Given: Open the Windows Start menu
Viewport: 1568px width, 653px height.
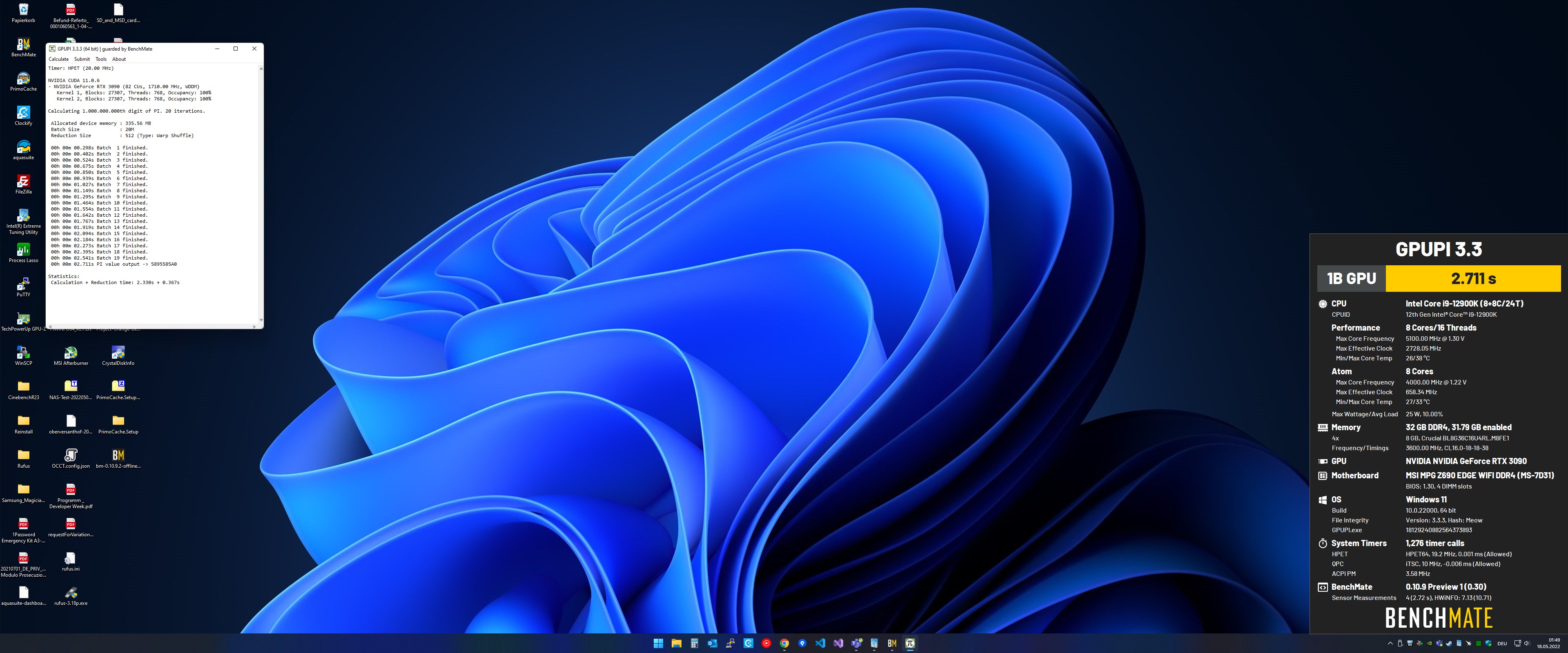Looking at the screenshot, I should click(658, 643).
